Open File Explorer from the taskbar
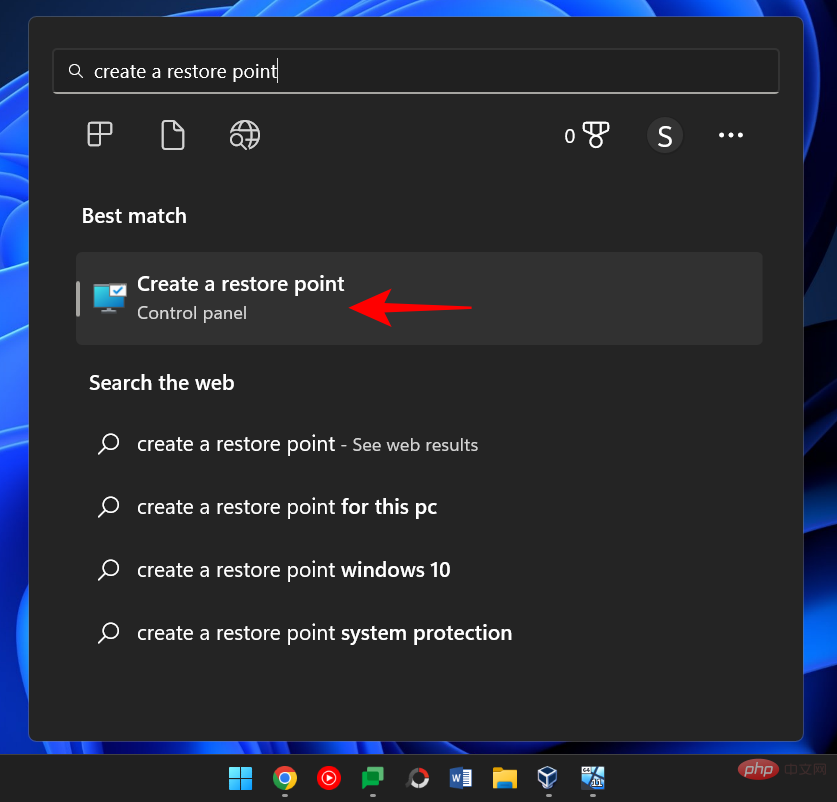Viewport: 837px width, 802px height. click(x=504, y=778)
